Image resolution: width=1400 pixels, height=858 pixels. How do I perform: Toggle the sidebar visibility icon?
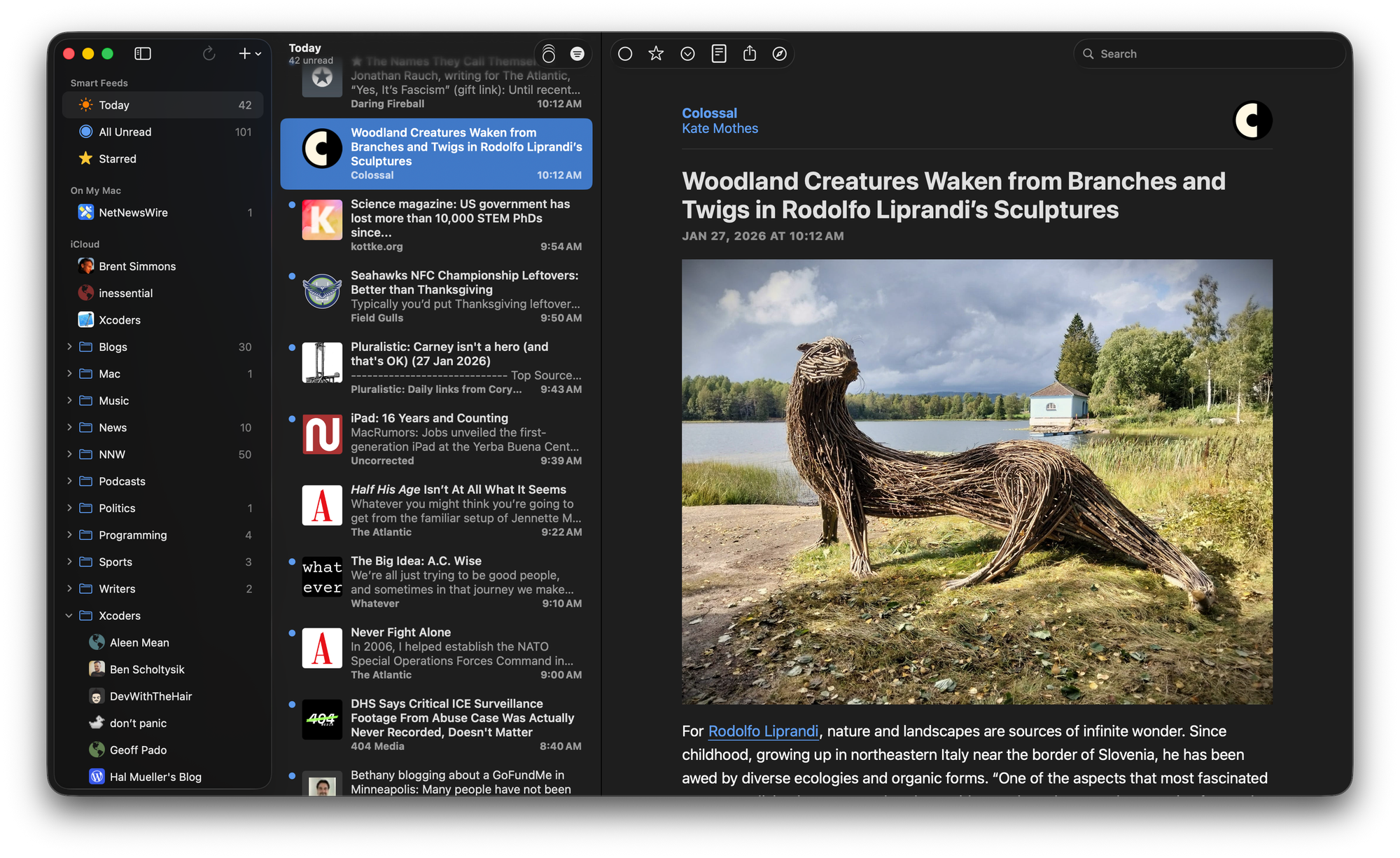click(x=143, y=53)
